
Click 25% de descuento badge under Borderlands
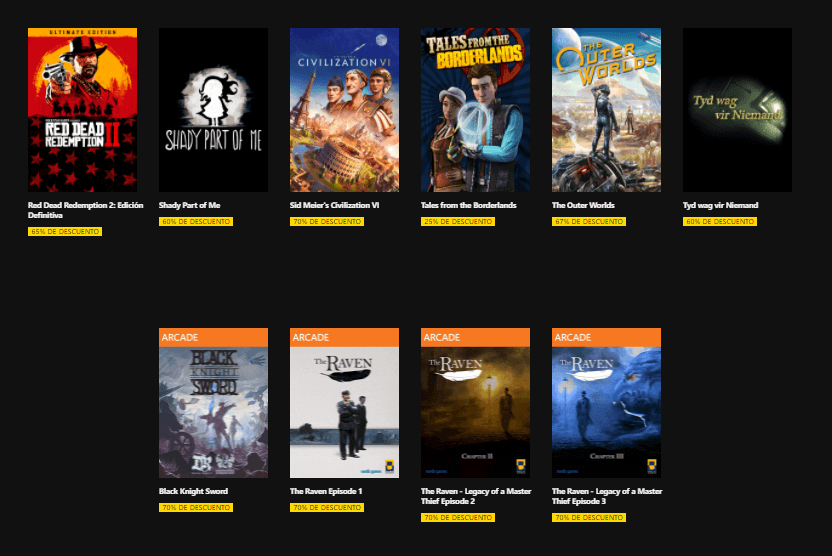458,222
